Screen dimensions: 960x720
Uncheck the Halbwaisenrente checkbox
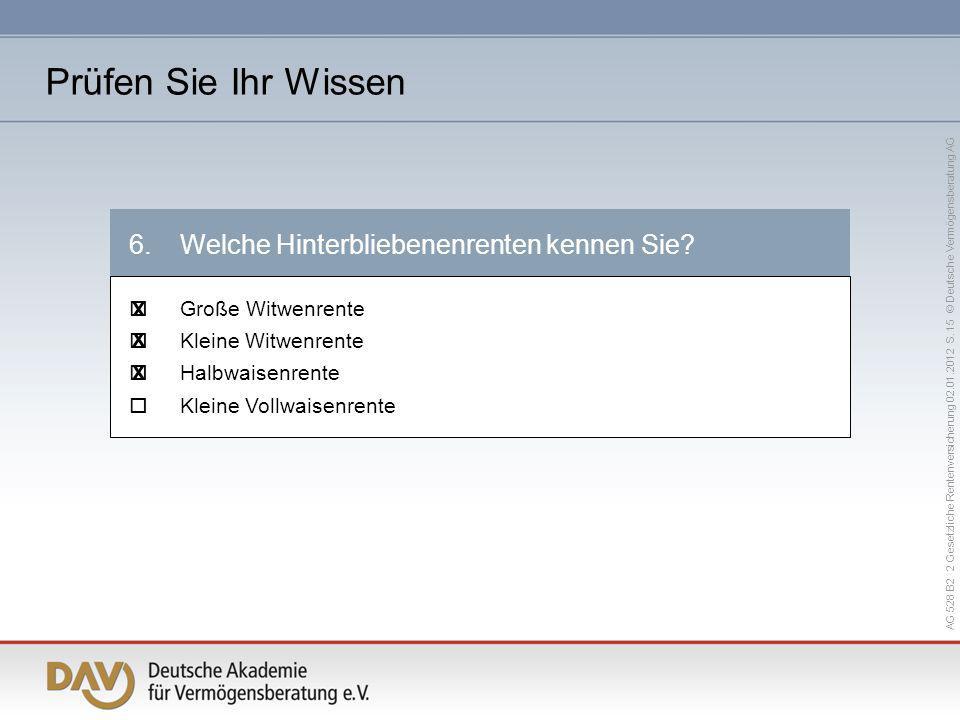(x=138, y=372)
